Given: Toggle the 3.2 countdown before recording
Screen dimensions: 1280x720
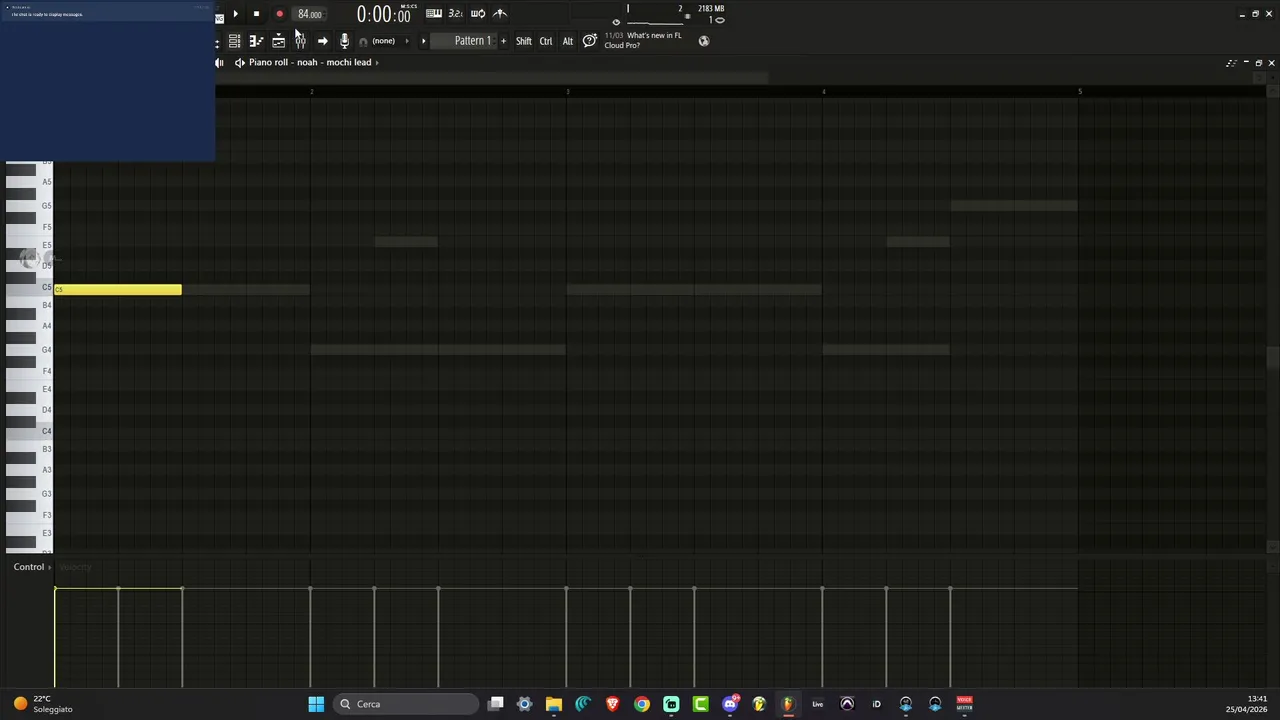Looking at the screenshot, I should (456, 13).
